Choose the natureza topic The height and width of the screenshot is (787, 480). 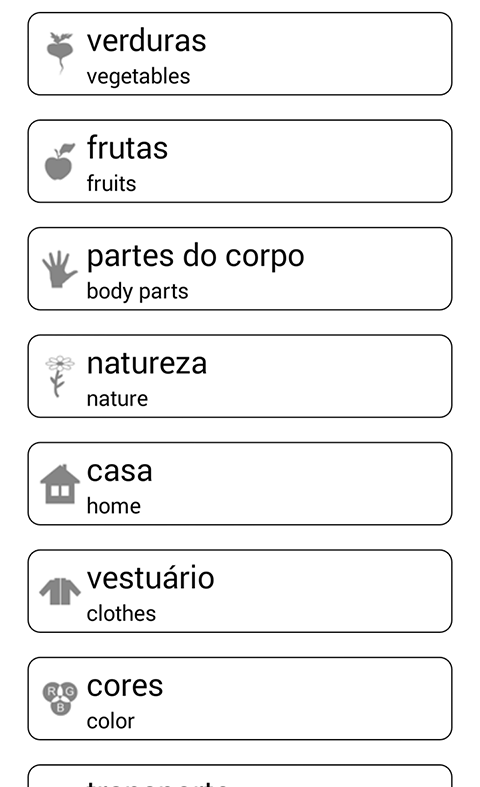click(240, 376)
